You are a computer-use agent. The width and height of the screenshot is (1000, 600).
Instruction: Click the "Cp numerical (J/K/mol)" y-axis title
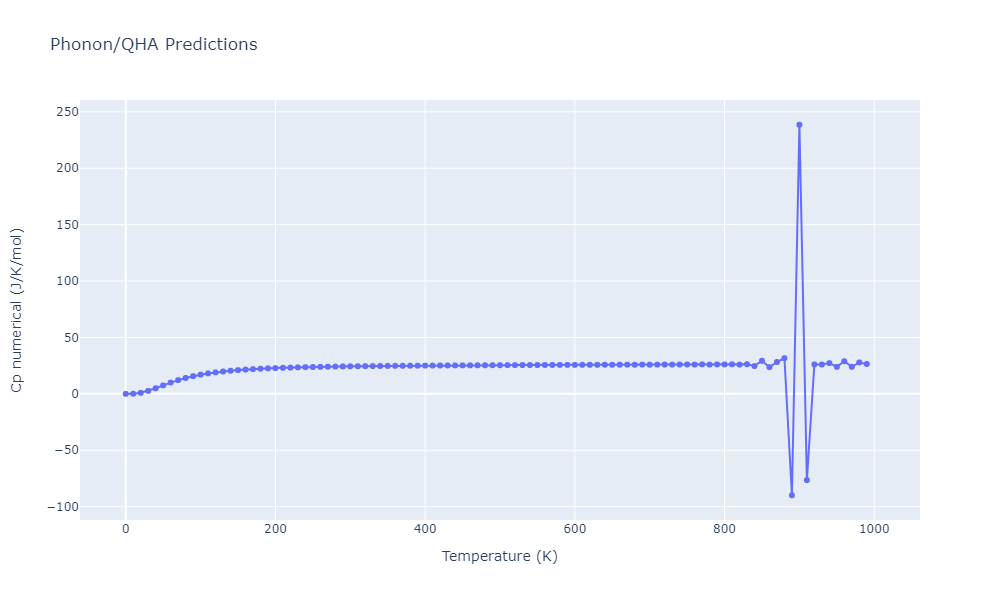[17, 310]
